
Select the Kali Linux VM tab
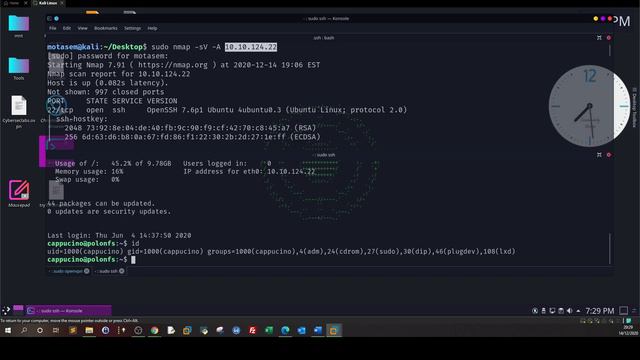pos(48,3)
